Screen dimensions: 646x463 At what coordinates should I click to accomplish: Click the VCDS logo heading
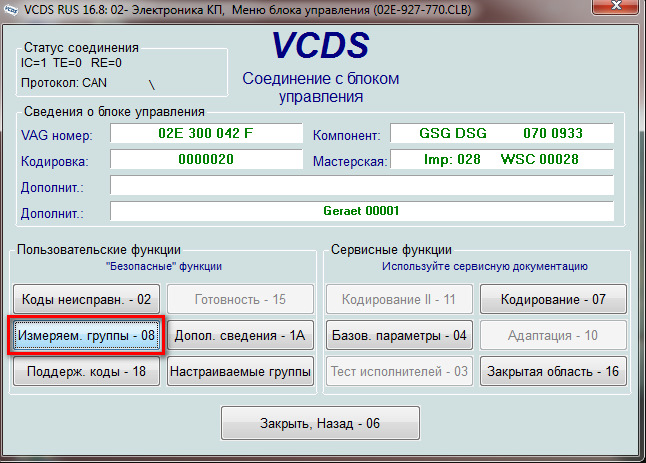tap(321, 45)
